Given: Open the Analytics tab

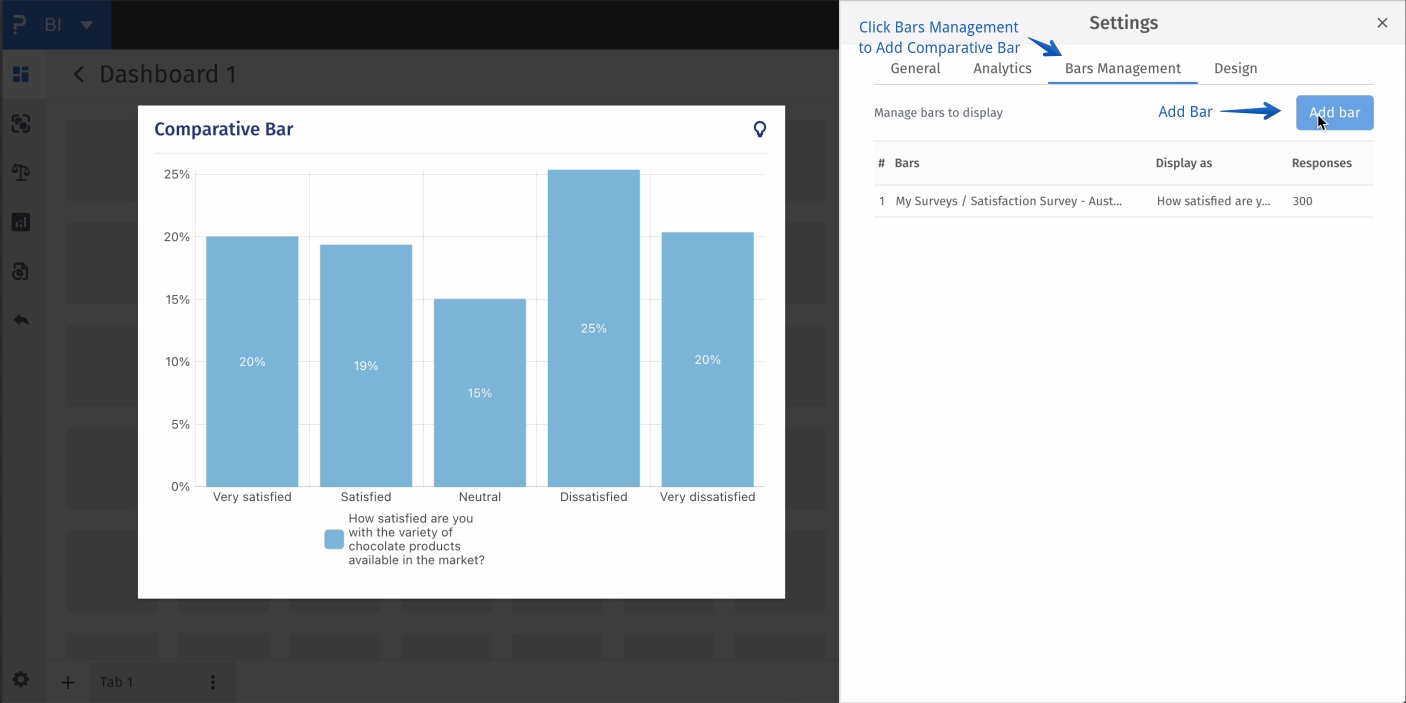Looking at the screenshot, I should click(x=1002, y=68).
